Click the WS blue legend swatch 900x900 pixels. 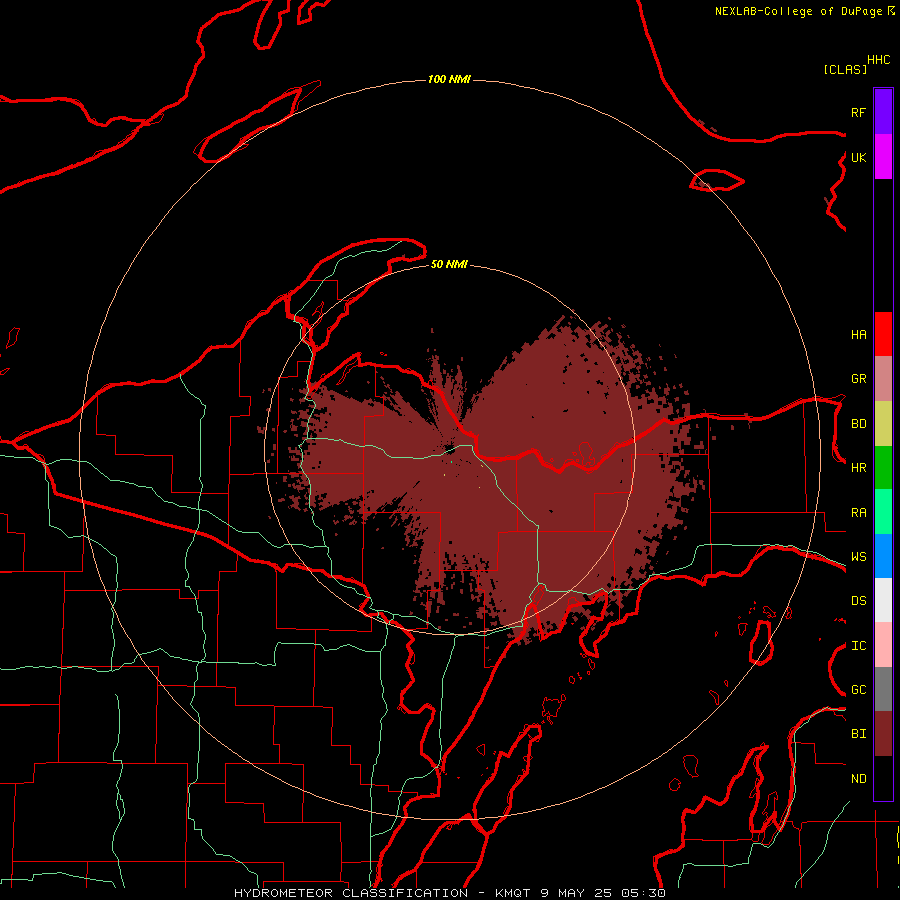tap(883, 556)
